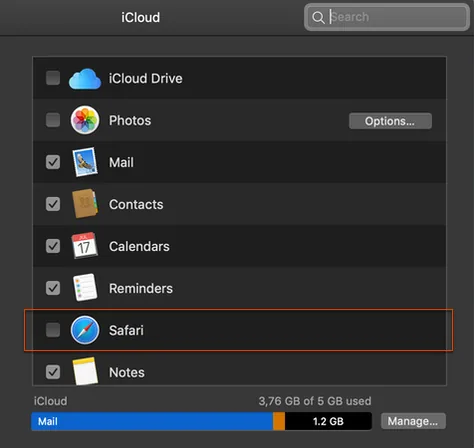The width and height of the screenshot is (474, 448).
Task: Select the iCloud Drive label
Action: (146, 79)
